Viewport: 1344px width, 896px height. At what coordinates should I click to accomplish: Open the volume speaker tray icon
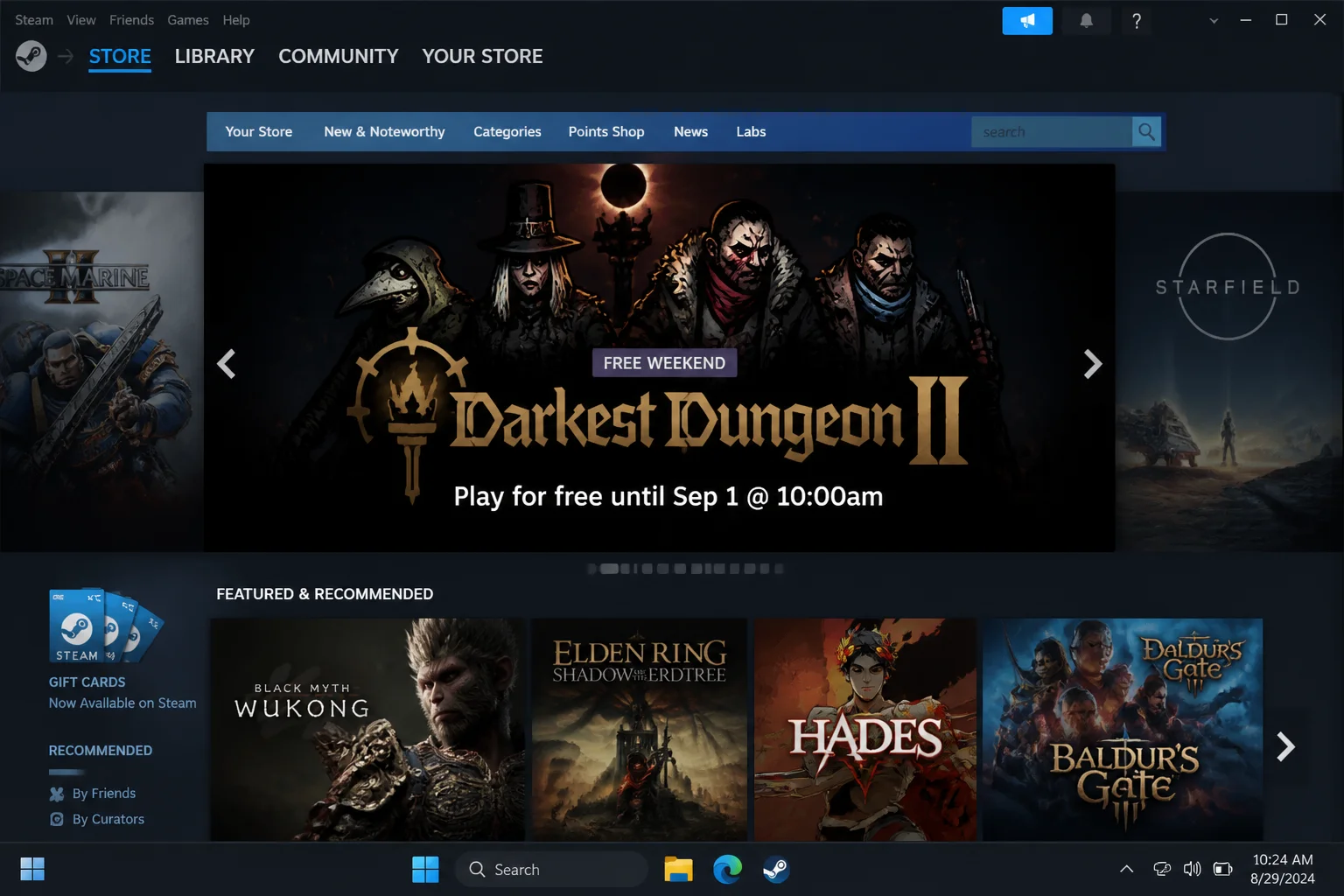pos(1192,869)
